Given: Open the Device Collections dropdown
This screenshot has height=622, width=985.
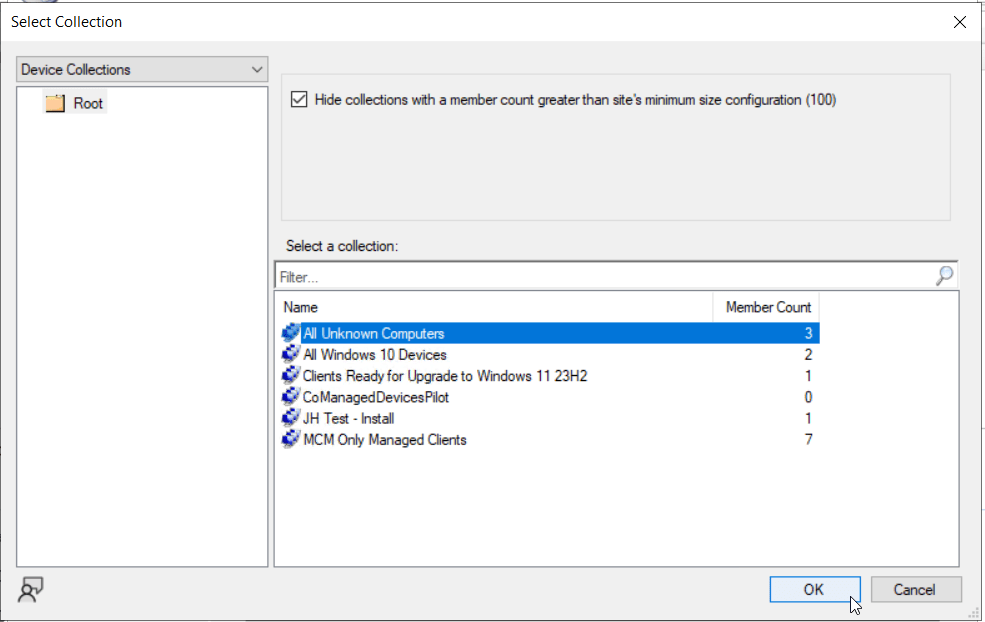Looking at the screenshot, I should pos(142,70).
